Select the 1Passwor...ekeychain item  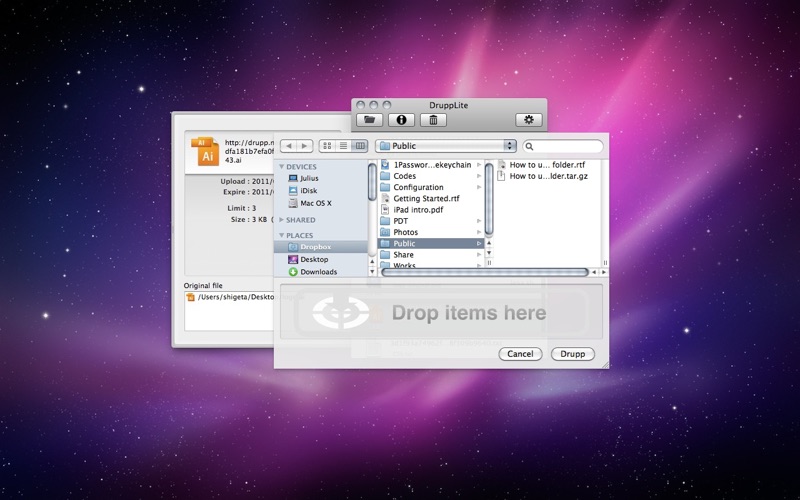(x=431, y=165)
